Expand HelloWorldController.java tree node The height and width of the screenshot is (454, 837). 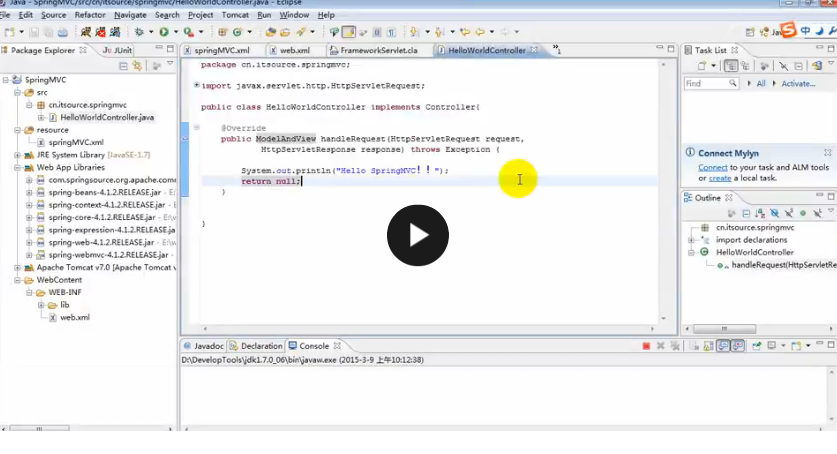[x=41, y=117]
